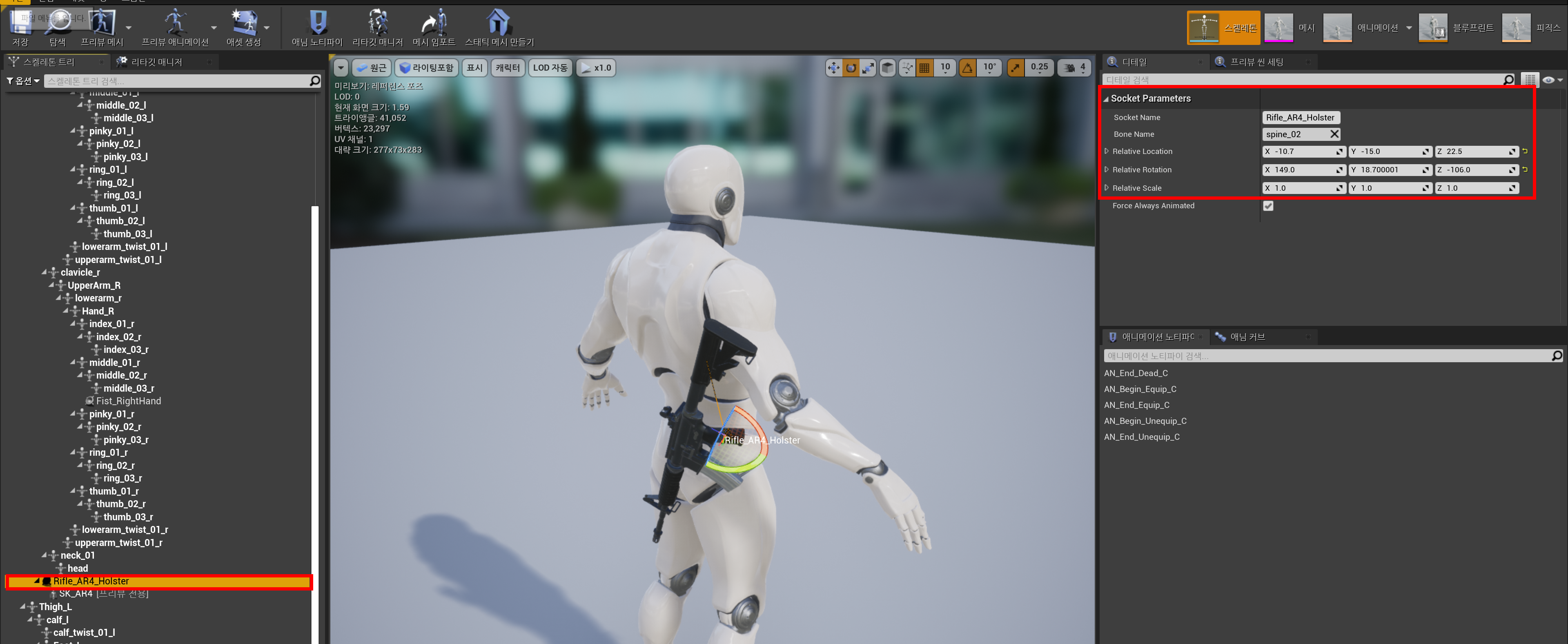Switch to the Retarget Manager tab
The image size is (1568, 644).
click(x=156, y=62)
